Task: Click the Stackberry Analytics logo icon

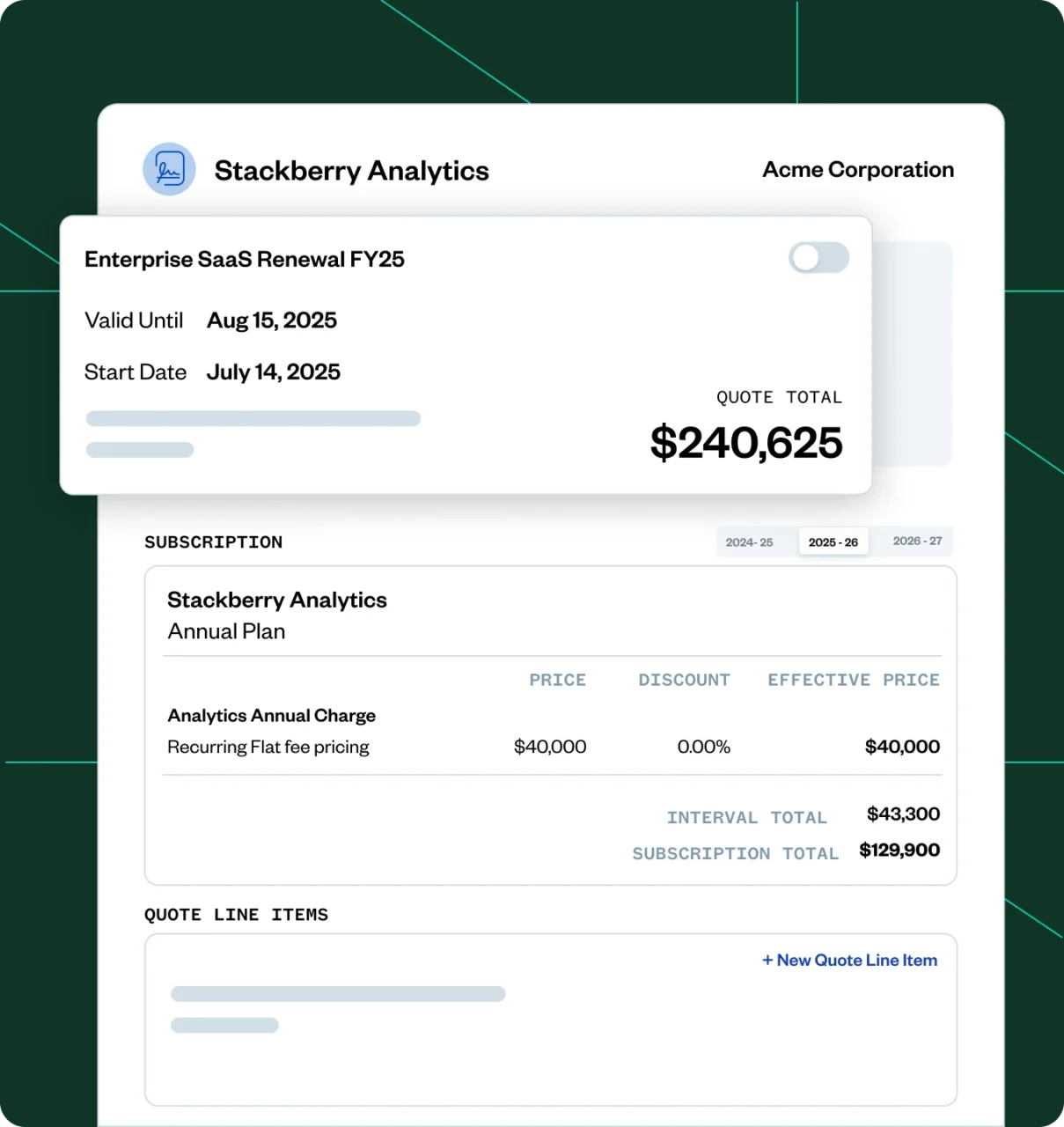Action: 168,169
